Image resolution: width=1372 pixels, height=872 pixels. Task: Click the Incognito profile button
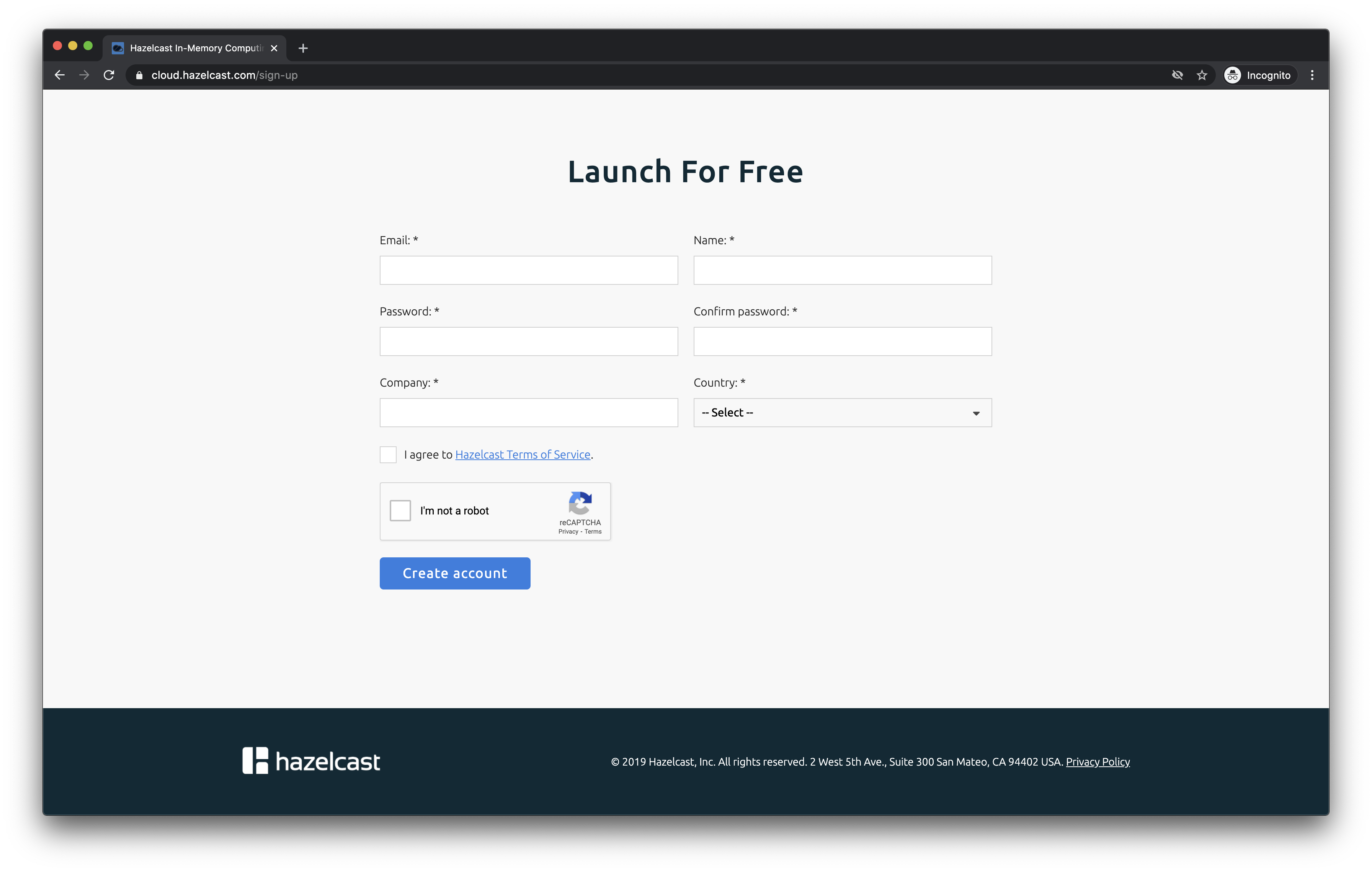[1259, 75]
